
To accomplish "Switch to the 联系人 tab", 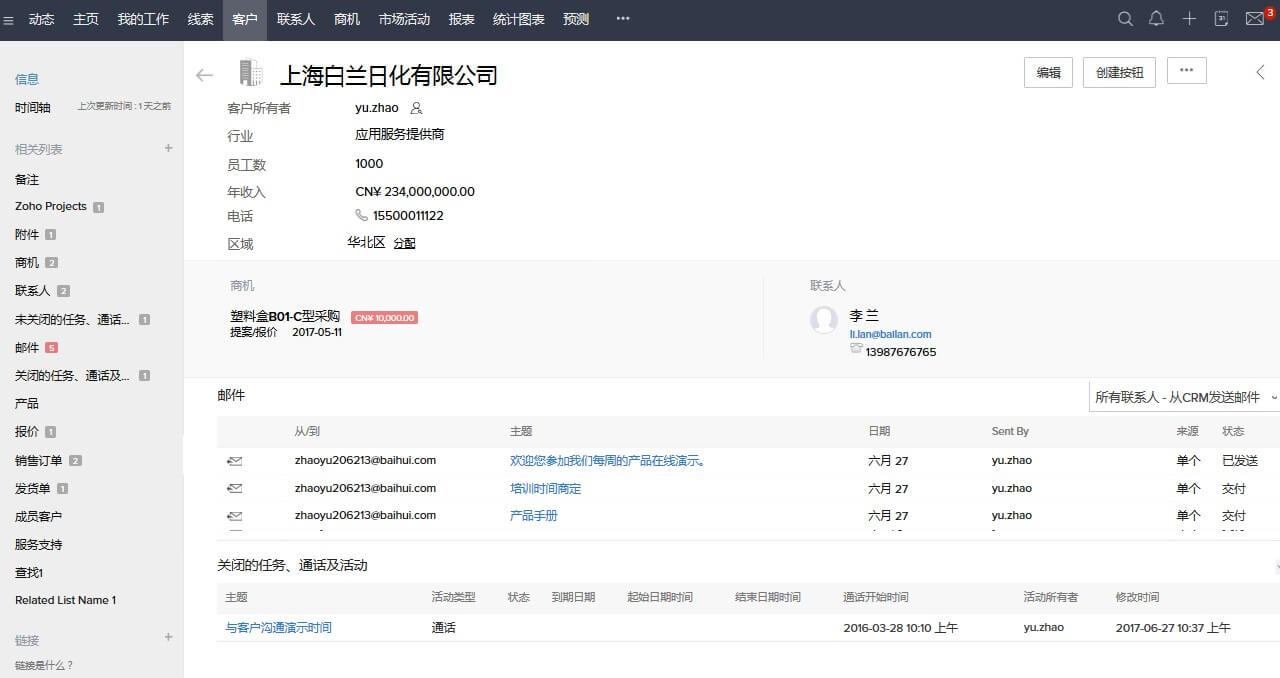I will [x=295, y=19].
